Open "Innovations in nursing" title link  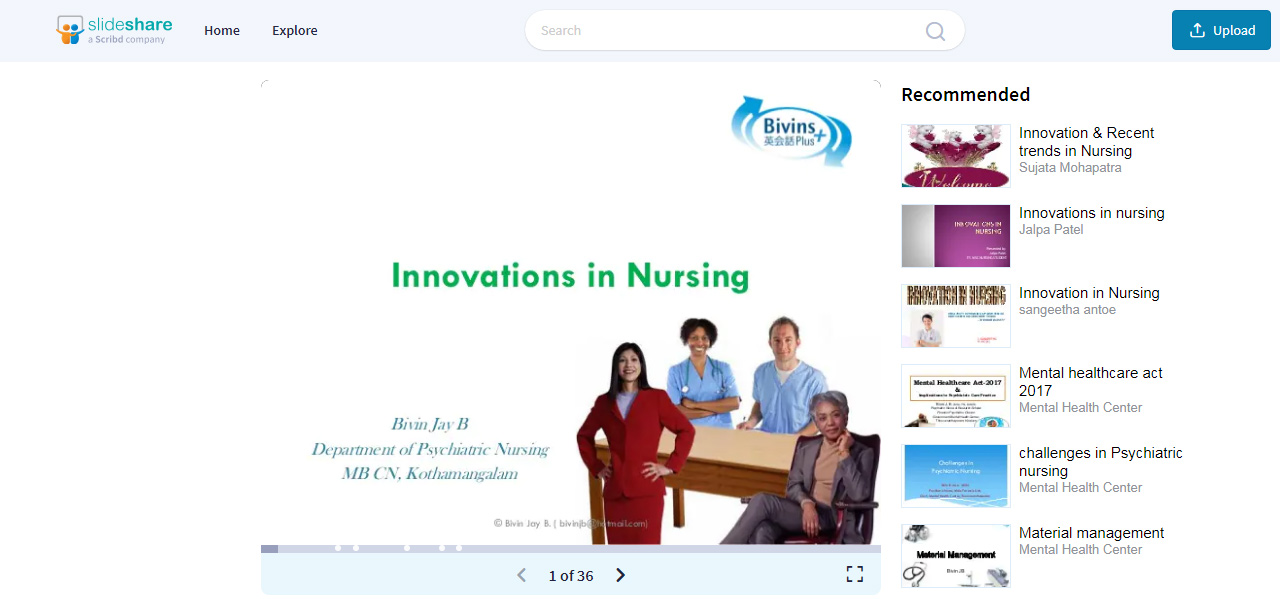point(1092,213)
